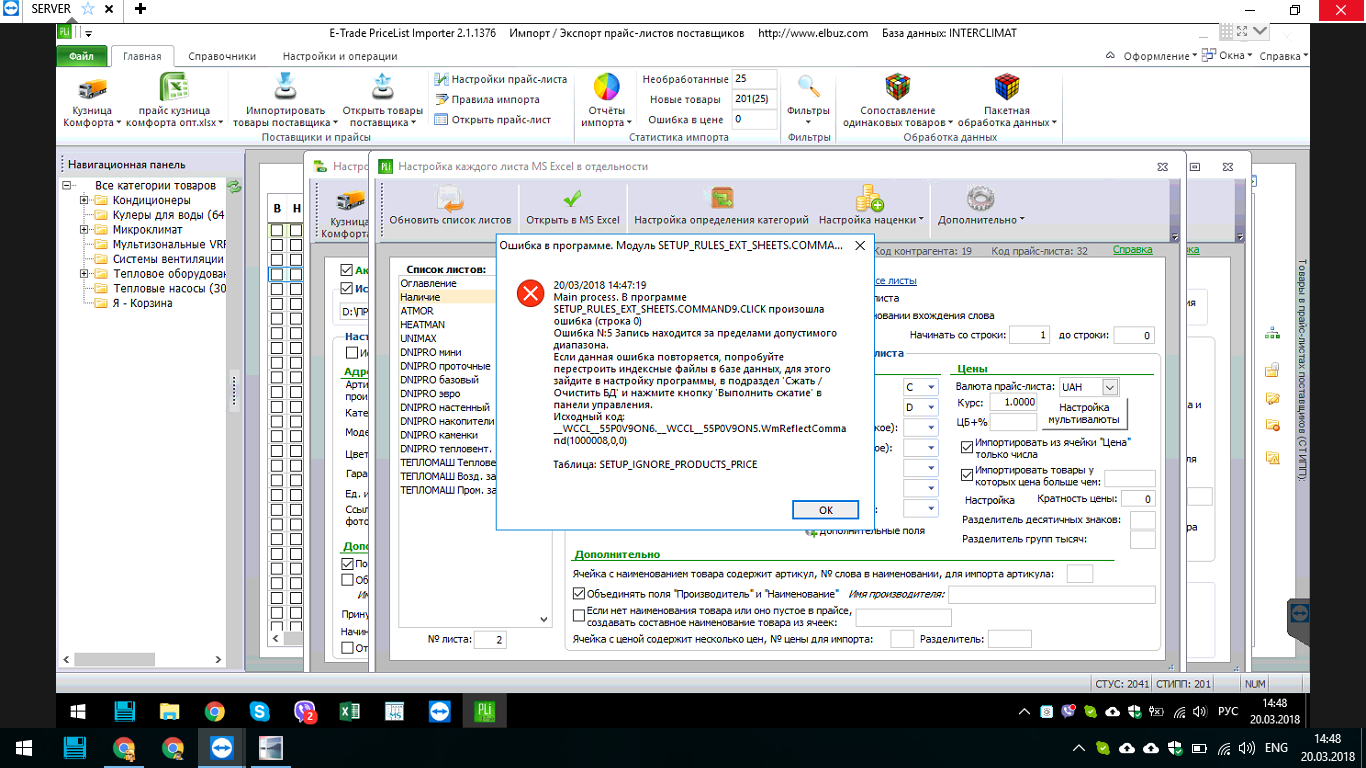Click the Кузница Комфорта truck icon in ribbon

92,88
